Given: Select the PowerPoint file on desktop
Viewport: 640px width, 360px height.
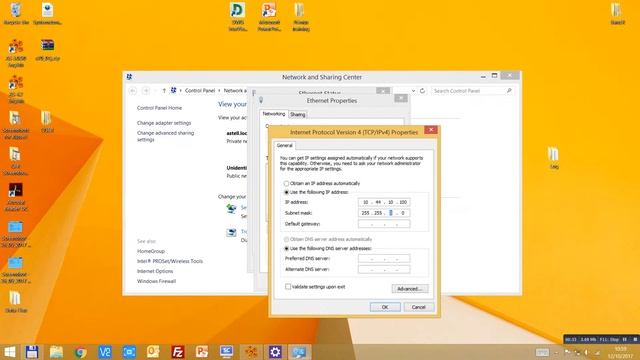Looking at the screenshot, I should [x=269, y=16].
